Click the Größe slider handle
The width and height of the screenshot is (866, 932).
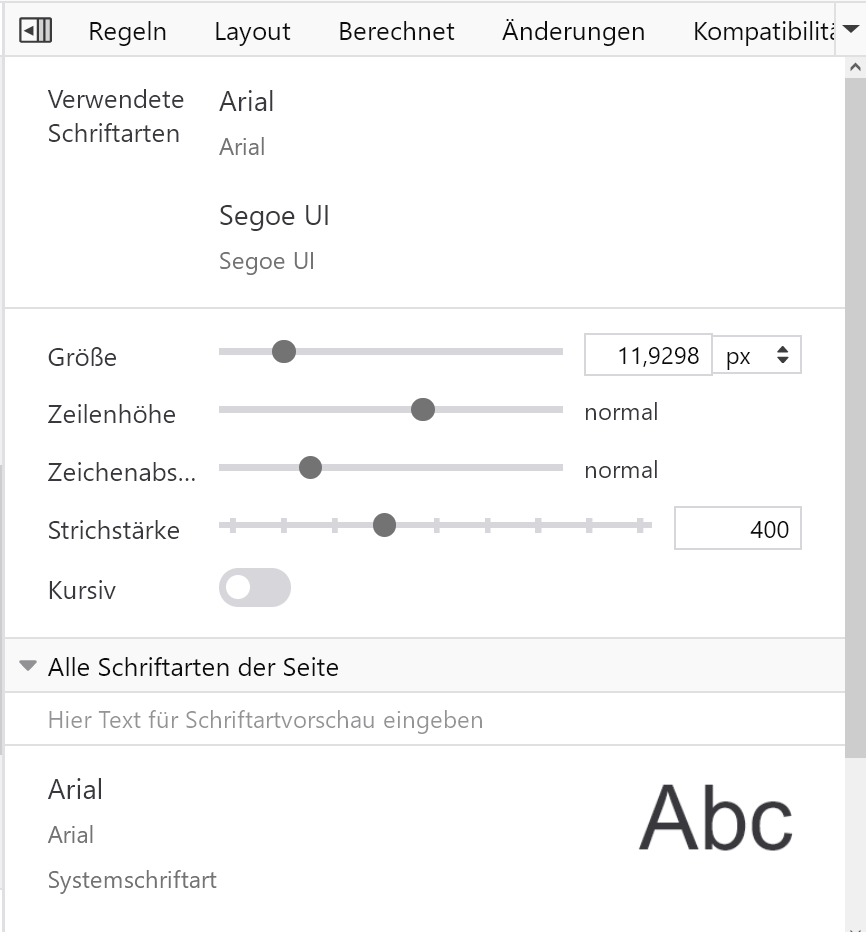[x=284, y=351]
